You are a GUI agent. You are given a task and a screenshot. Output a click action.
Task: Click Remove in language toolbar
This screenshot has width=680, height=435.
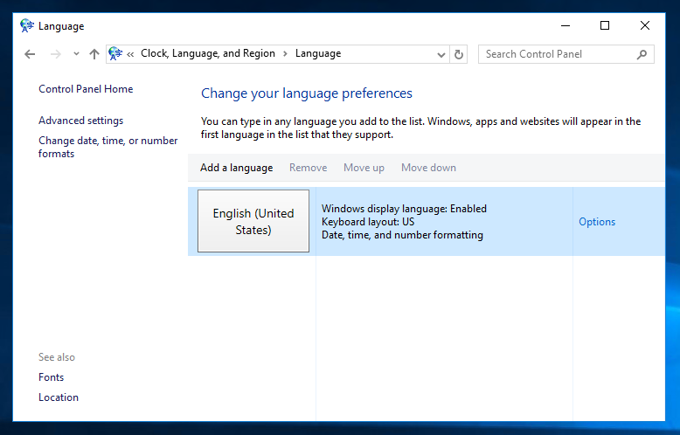pos(308,168)
